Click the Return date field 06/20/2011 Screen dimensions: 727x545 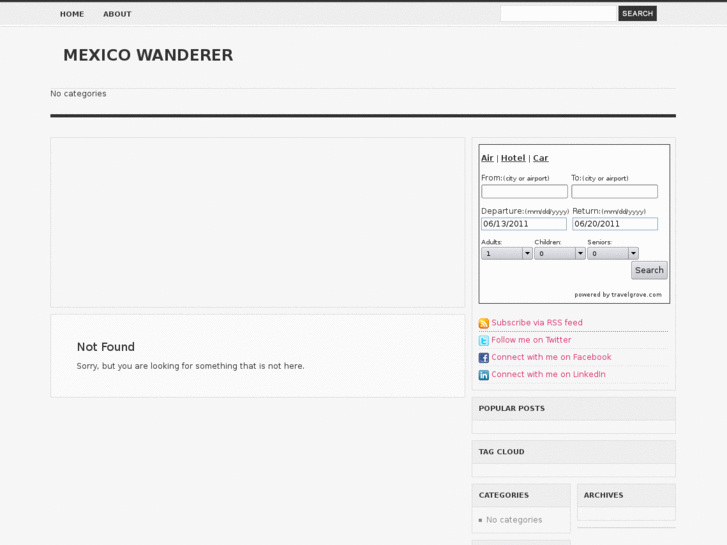615,224
